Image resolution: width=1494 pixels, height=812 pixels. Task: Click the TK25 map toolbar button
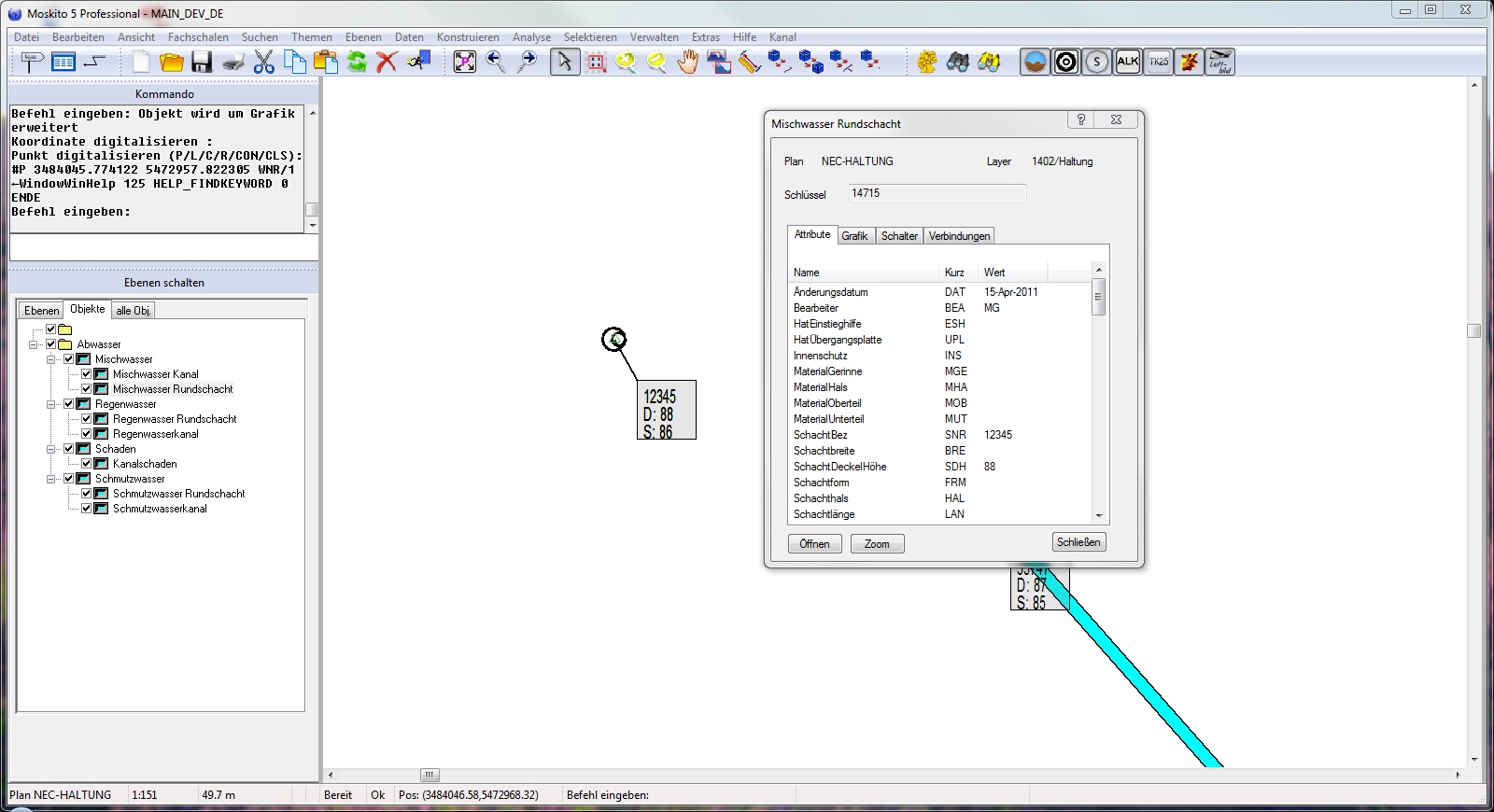(x=1158, y=63)
